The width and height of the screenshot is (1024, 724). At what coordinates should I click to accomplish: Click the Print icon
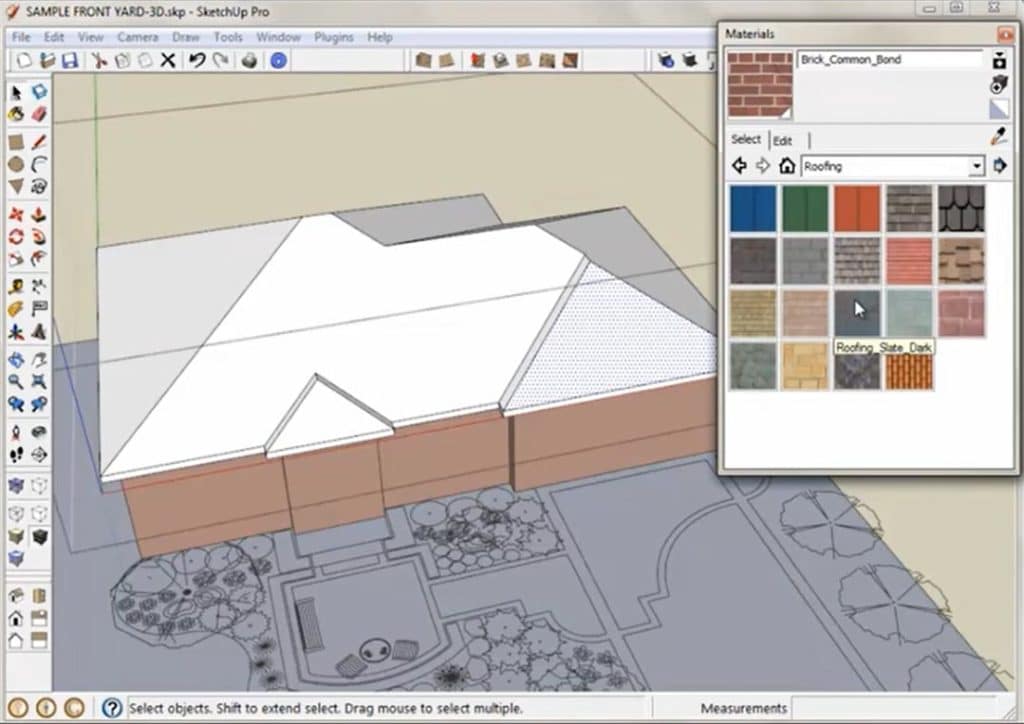(249, 61)
